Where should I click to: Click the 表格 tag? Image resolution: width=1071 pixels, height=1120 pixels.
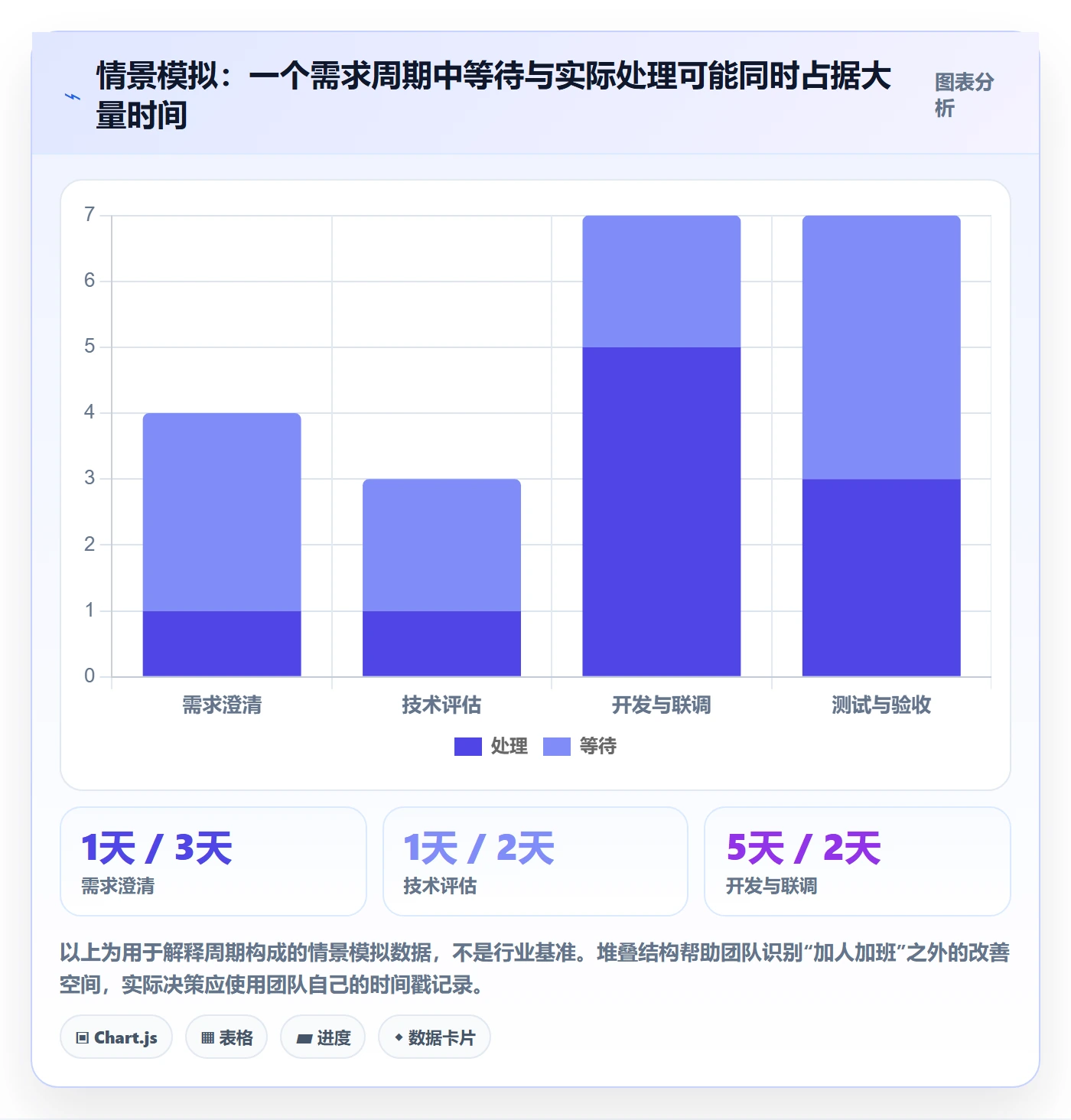226,1037
